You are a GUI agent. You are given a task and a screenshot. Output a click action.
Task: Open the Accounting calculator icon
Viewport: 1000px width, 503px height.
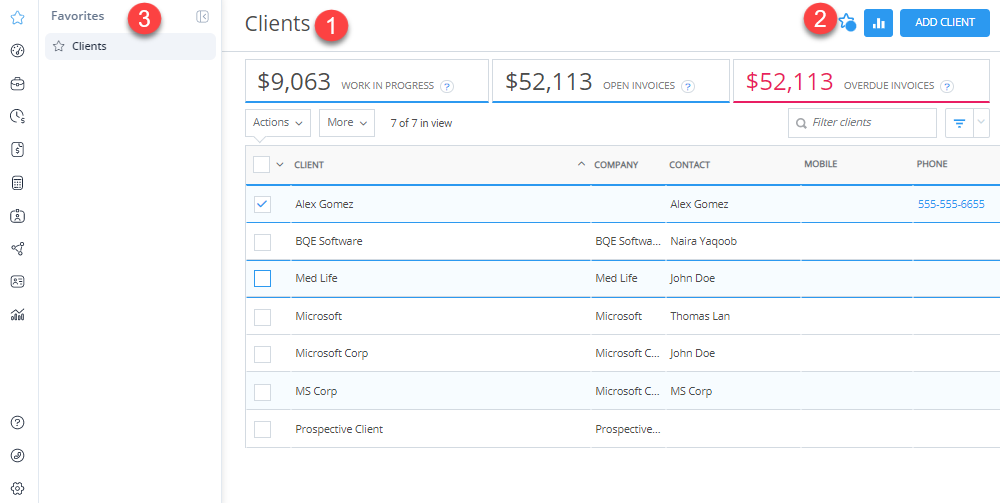(x=18, y=183)
